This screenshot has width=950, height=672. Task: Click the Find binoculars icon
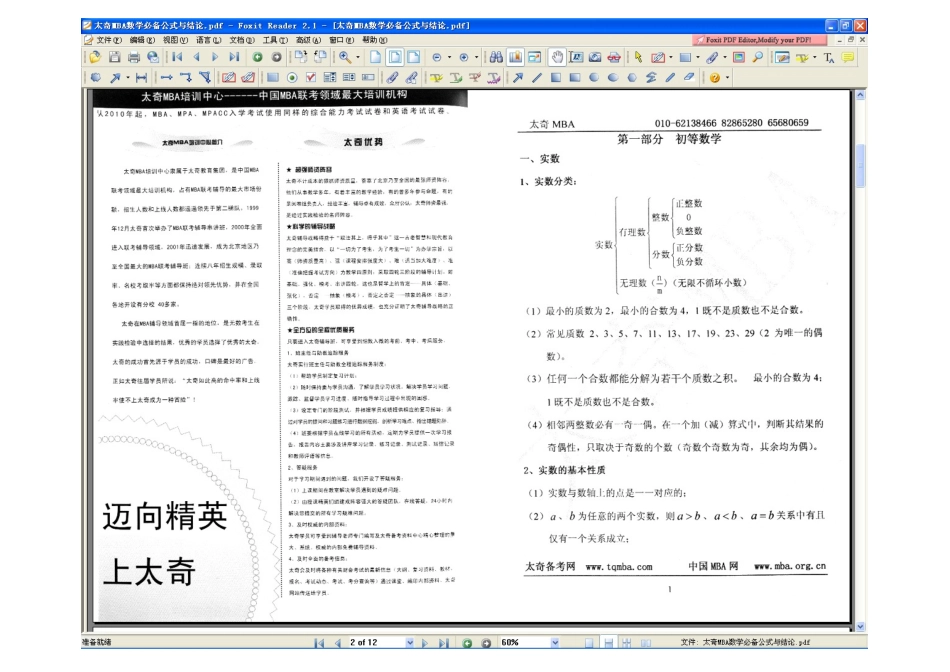496,57
